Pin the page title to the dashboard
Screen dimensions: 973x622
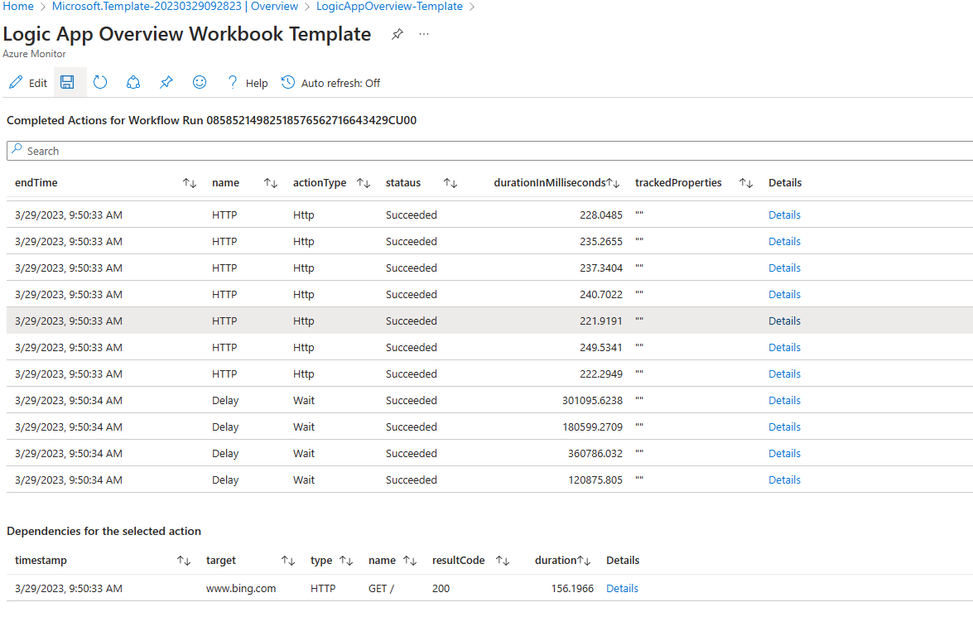pos(397,34)
